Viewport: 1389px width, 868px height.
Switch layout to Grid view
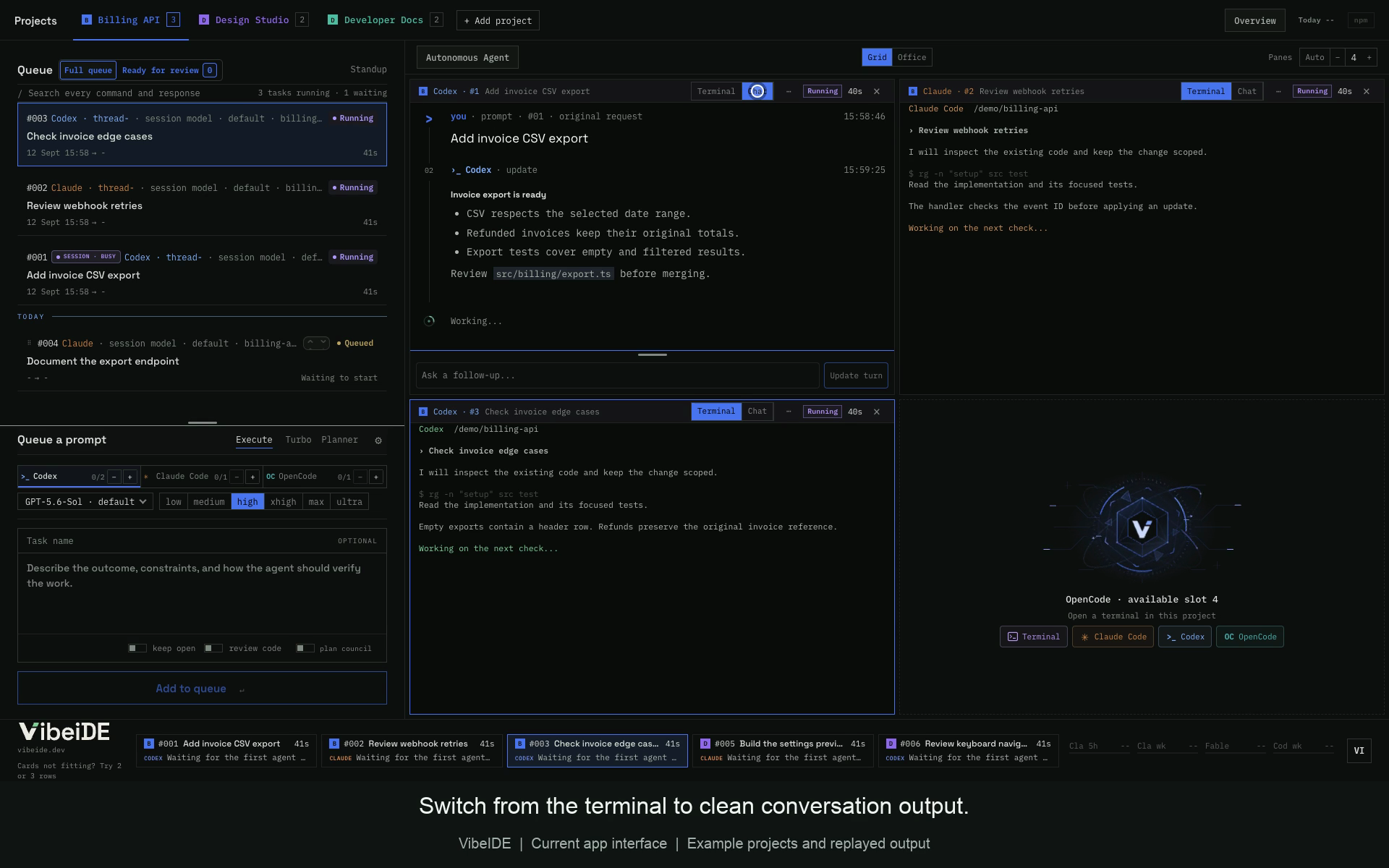click(877, 57)
